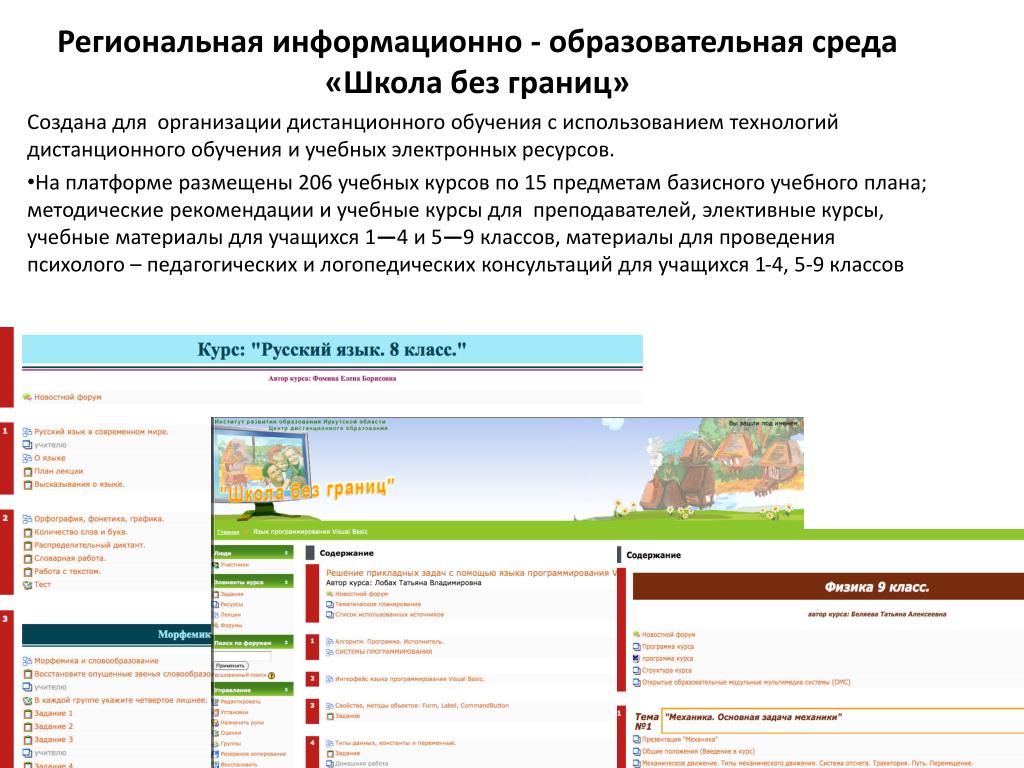The width and height of the screenshot is (1024, 768).
Task: Click Word icon beside lowercase программа курса
Action: [x=637, y=658]
